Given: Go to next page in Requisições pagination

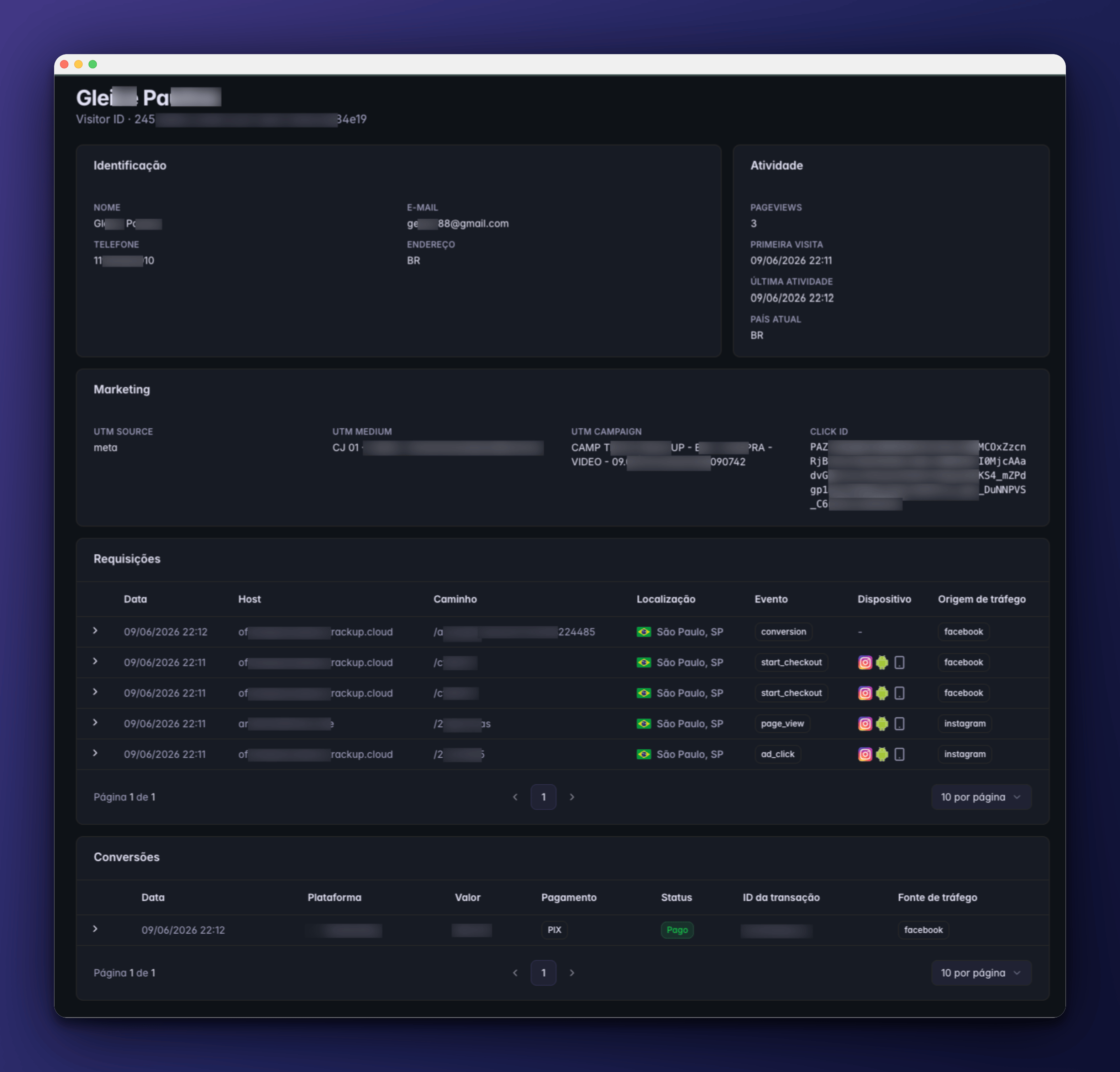Looking at the screenshot, I should (572, 796).
